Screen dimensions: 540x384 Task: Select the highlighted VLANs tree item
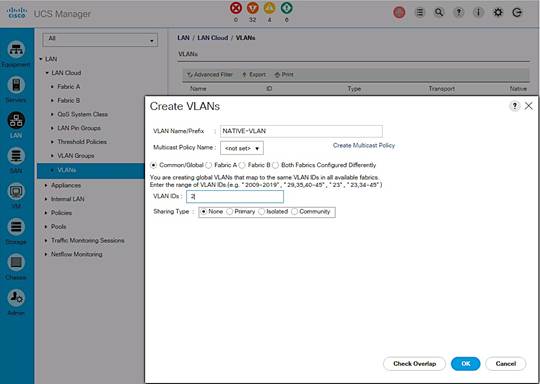(x=91, y=170)
